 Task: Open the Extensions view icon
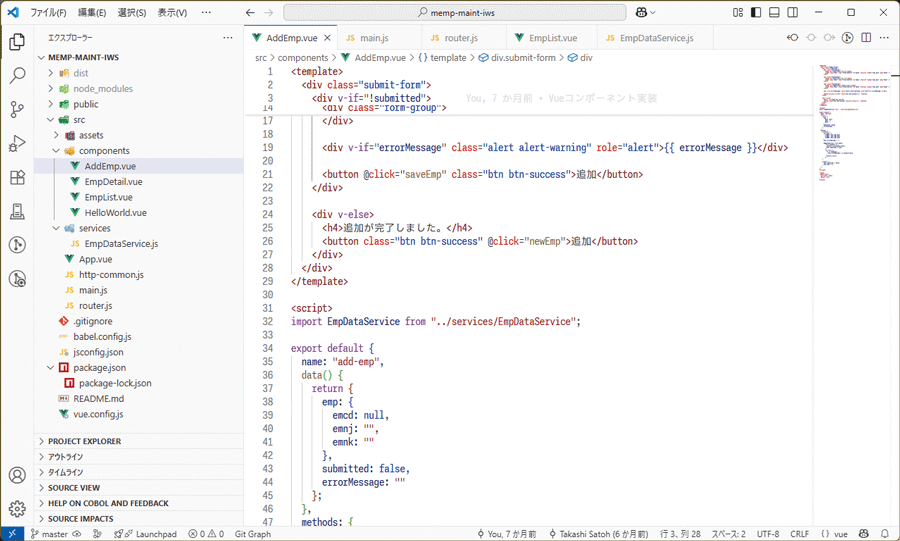pyautogui.click(x=17, y=177)
